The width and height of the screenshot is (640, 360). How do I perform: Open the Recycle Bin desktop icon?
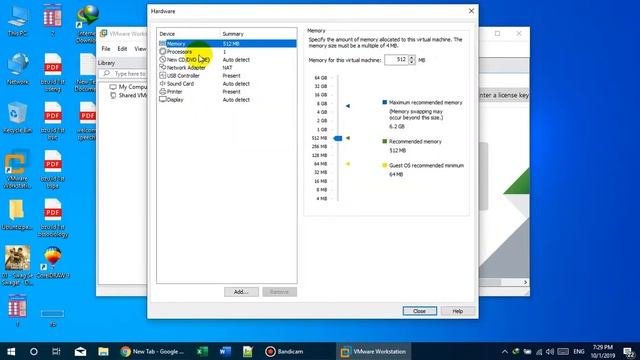click(18, 118)
